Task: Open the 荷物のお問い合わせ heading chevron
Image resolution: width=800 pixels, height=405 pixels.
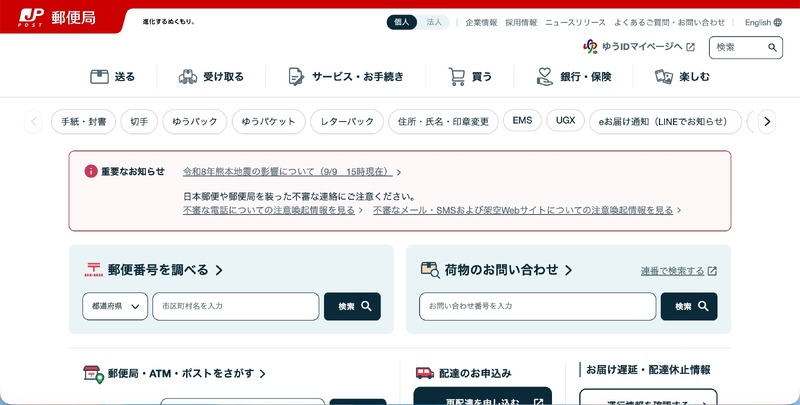Action: (568, 270)
